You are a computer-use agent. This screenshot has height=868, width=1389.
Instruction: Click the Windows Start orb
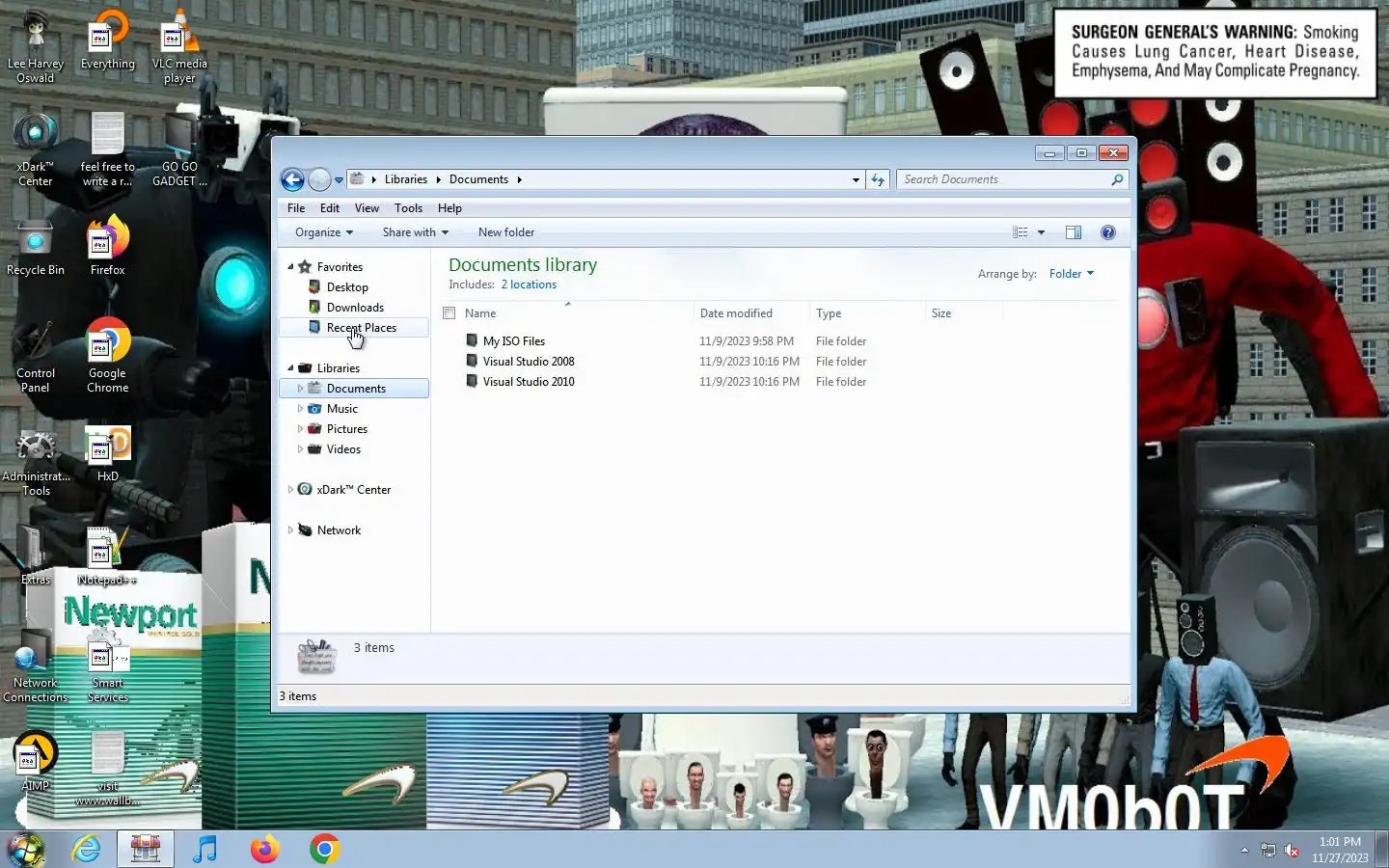tap(27, 849)
